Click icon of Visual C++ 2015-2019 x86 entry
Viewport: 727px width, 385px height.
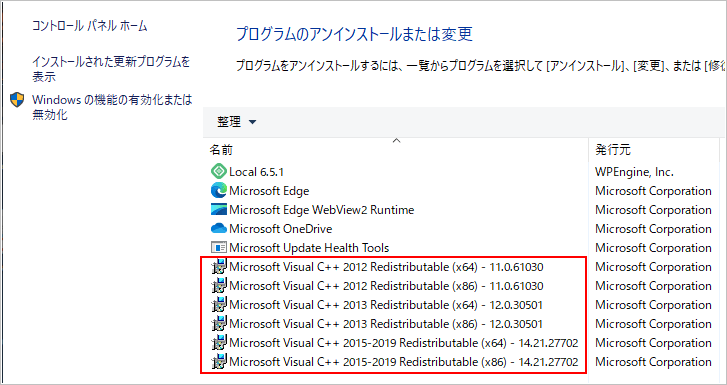(218, 362)
